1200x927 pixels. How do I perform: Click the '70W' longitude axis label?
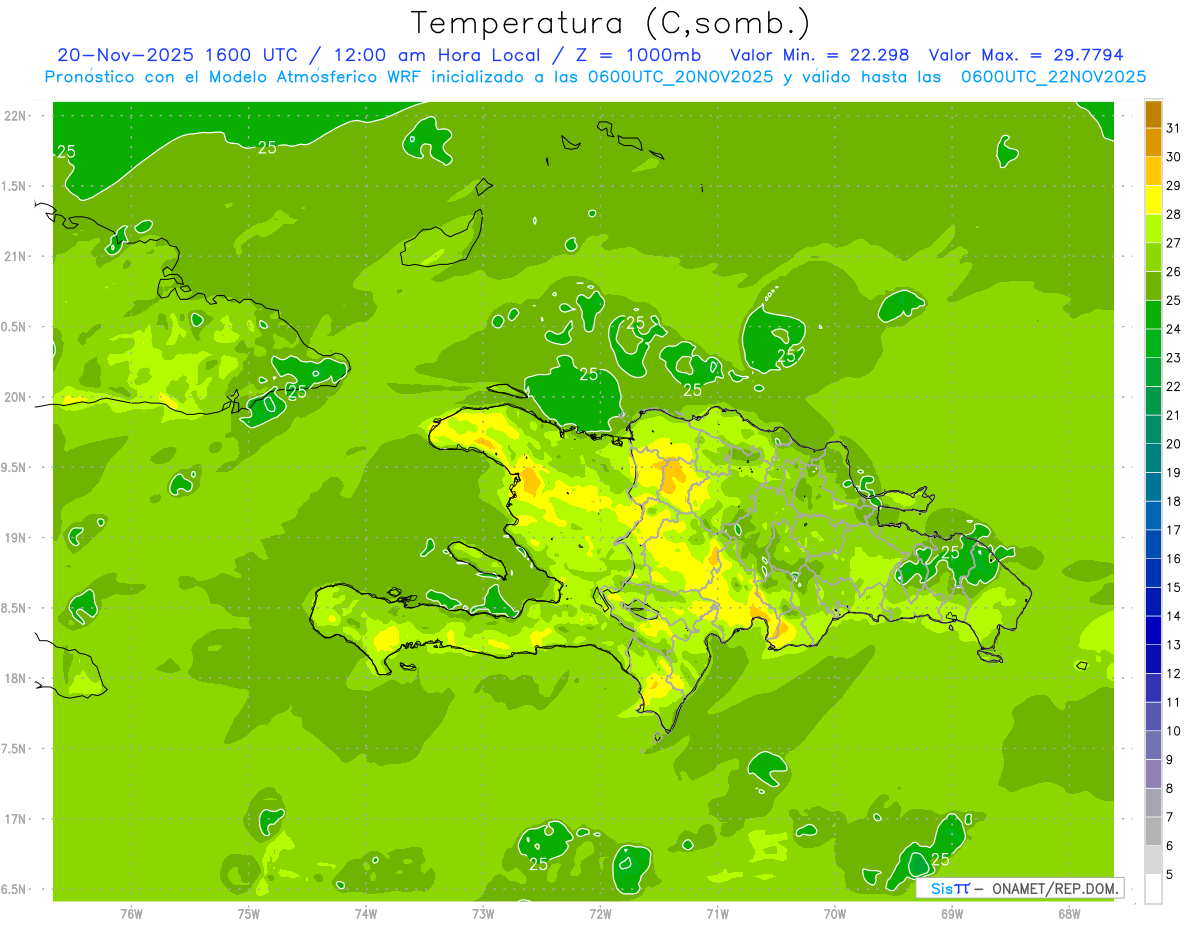835,914
